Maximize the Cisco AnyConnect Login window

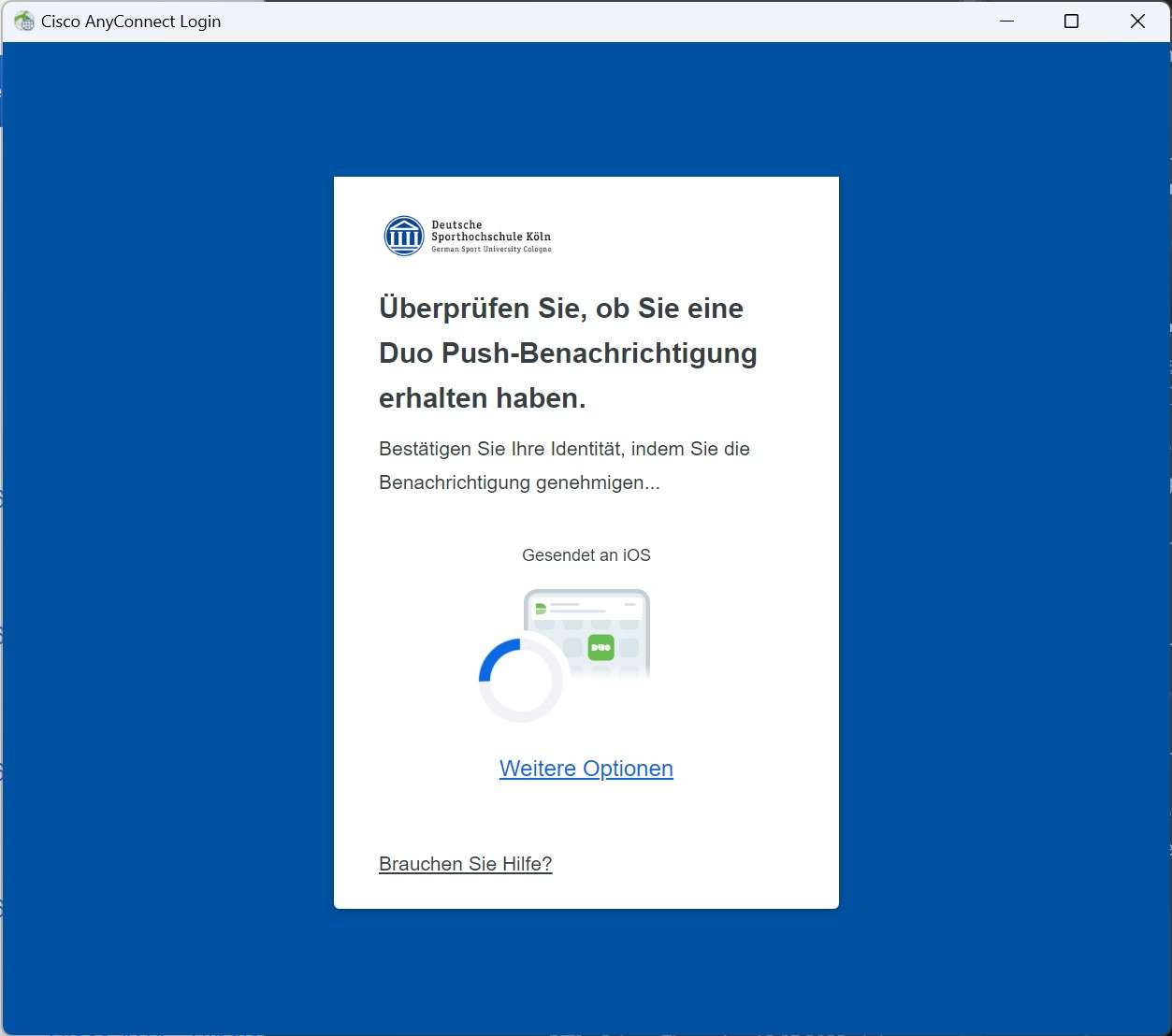click(x=1072, y=21)
